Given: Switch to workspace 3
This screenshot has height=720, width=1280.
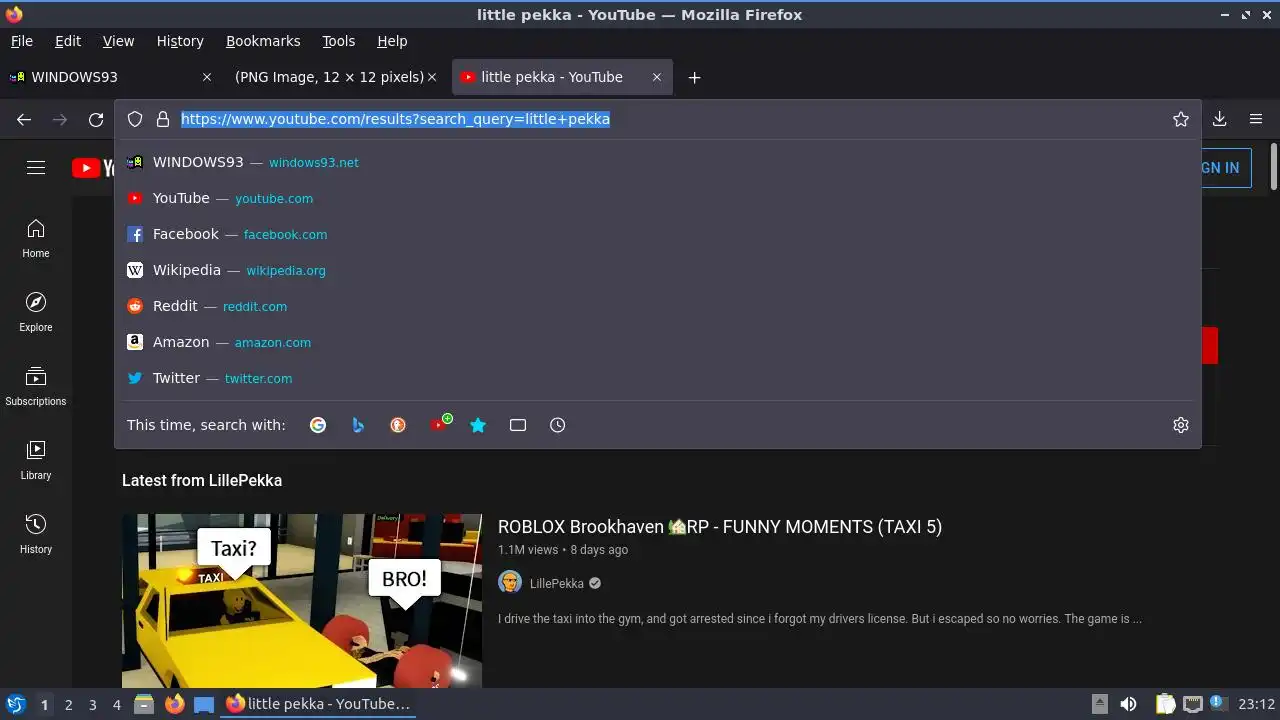Looking at the screenshot, I should [92, 705].
